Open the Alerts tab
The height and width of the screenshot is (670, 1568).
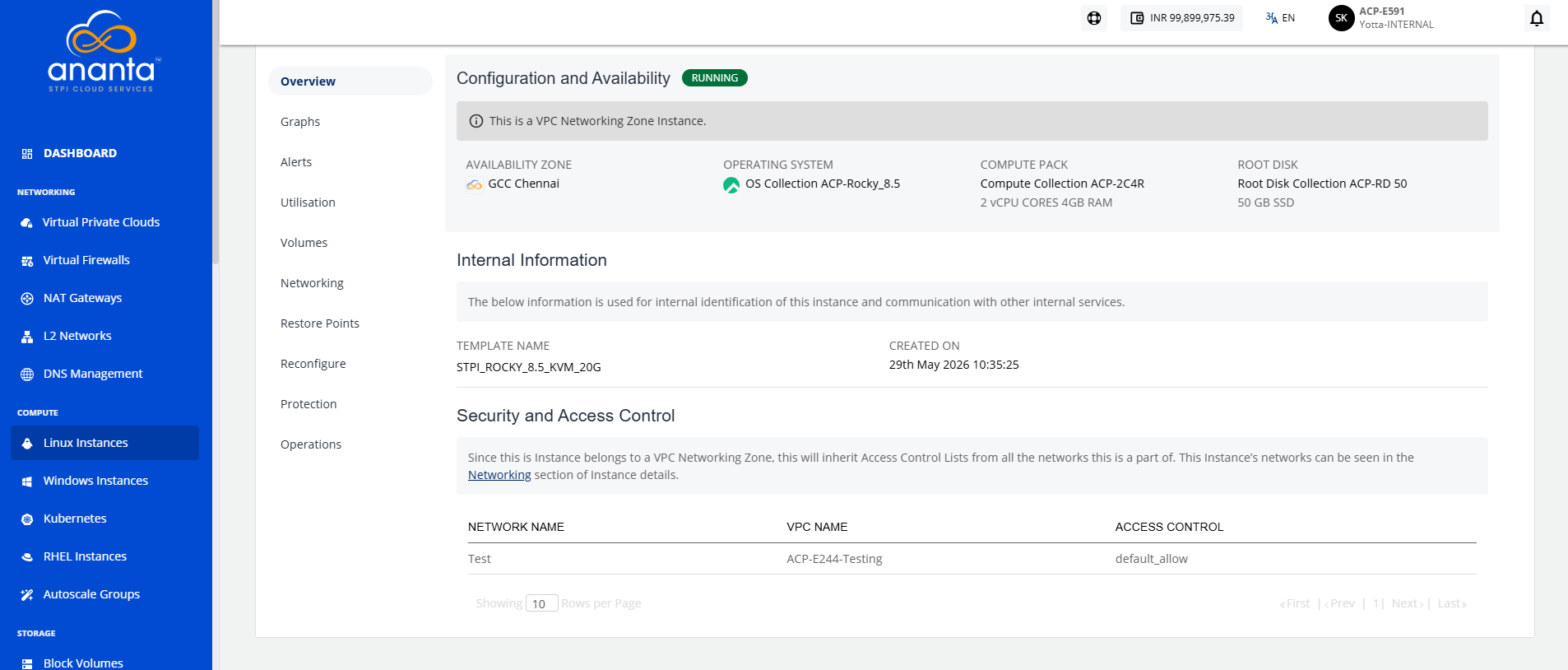tap(296, 162)
